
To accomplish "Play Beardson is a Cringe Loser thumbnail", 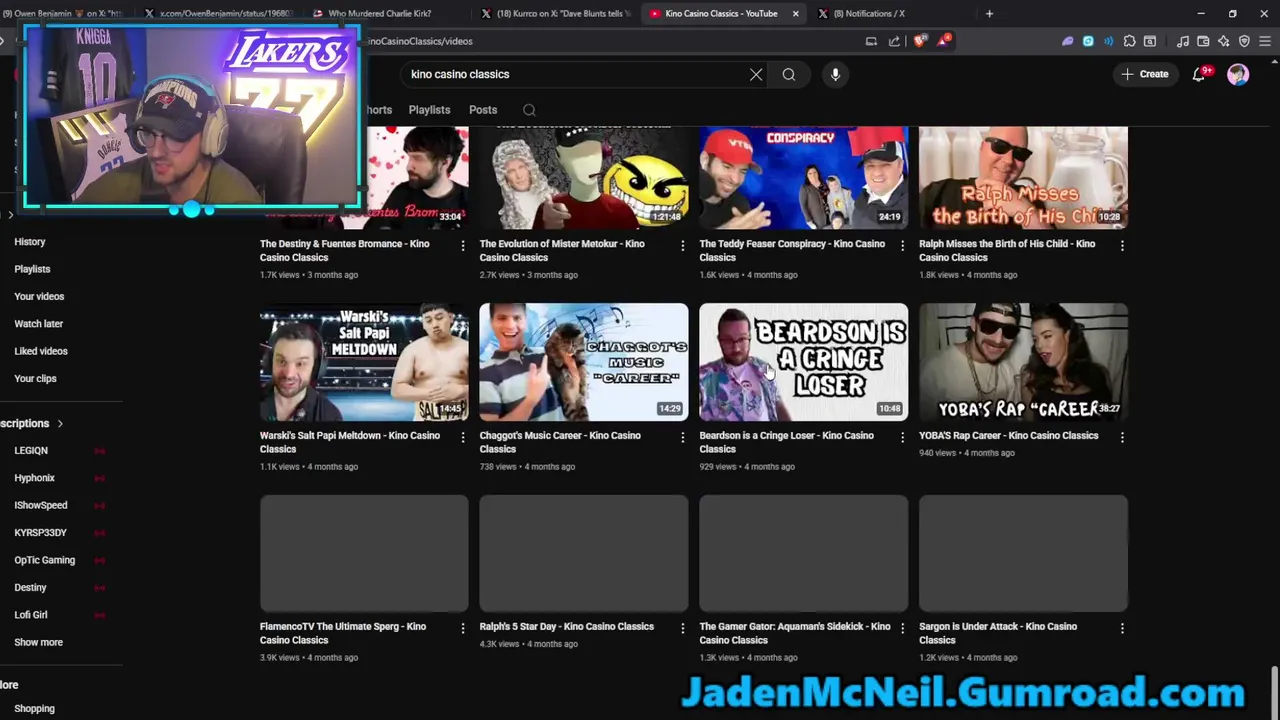I will pos(804,362).
